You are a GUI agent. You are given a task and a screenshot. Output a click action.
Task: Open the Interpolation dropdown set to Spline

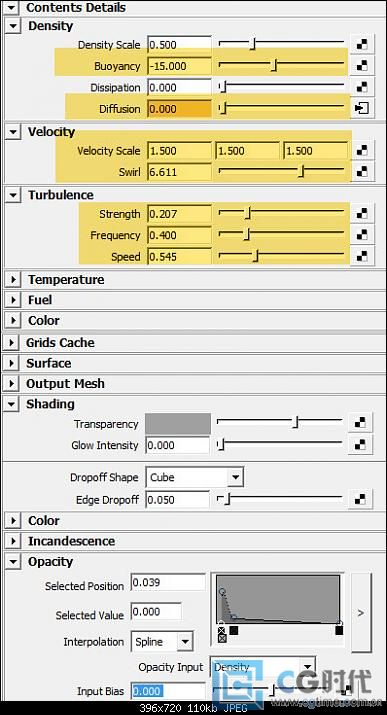pyautogui.click(x=162, y=642)
